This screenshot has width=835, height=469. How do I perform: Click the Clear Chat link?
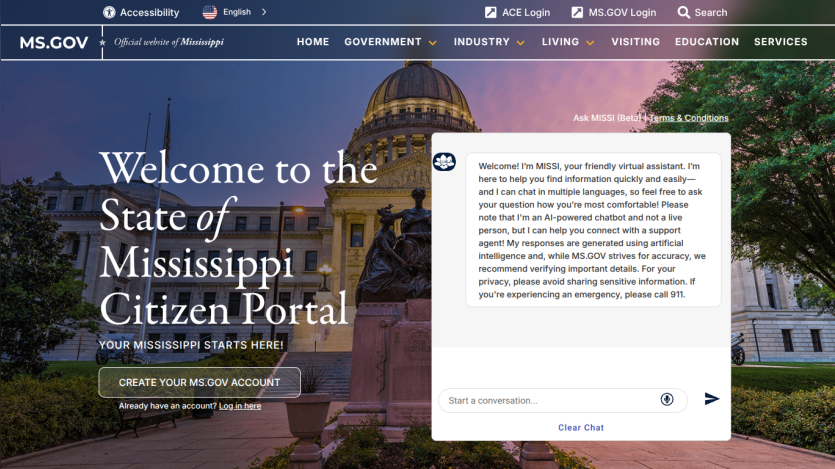tap(581, 427)
